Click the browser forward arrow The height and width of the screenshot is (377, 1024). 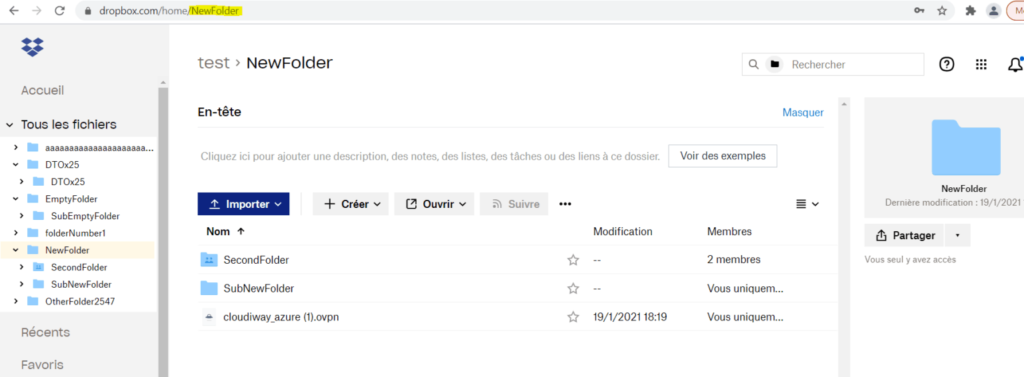click(x=37, y=10)
